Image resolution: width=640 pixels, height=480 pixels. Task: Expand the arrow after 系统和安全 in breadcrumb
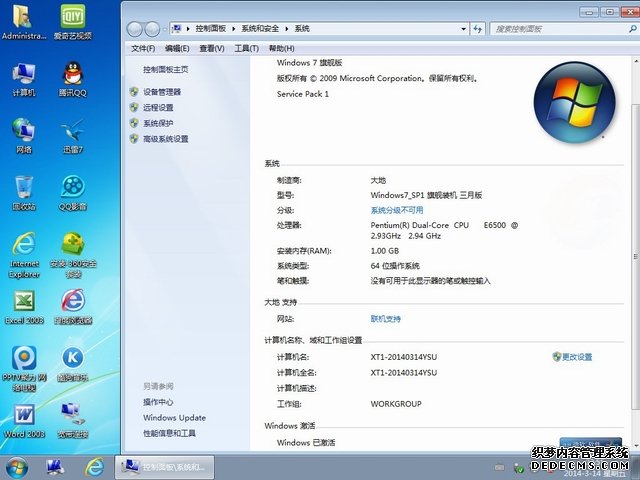tap(287, 29)
